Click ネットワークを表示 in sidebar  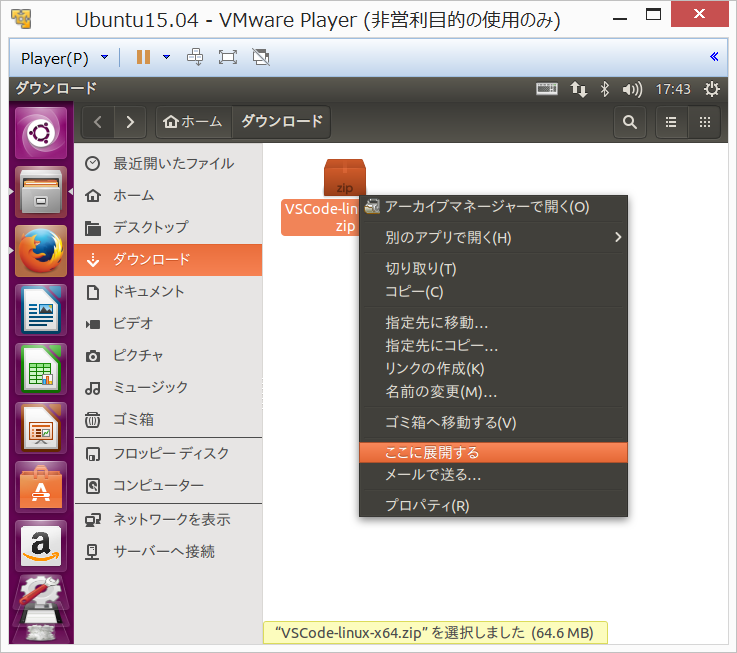click(x=168, y=519)
